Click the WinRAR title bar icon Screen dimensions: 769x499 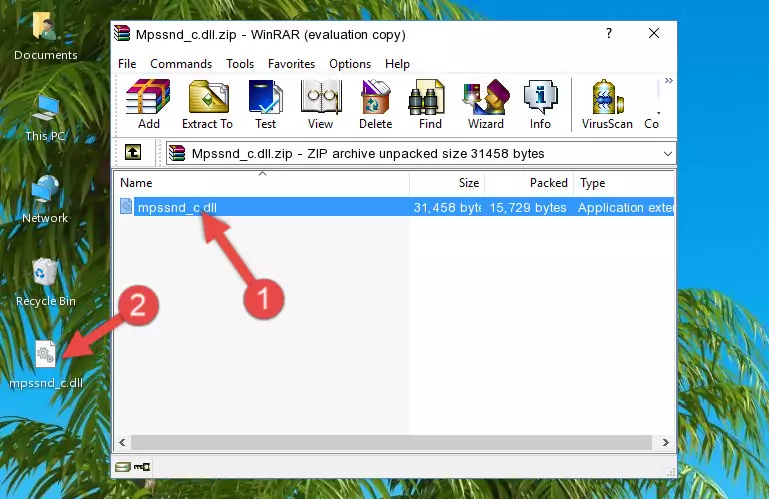[122, 34]
